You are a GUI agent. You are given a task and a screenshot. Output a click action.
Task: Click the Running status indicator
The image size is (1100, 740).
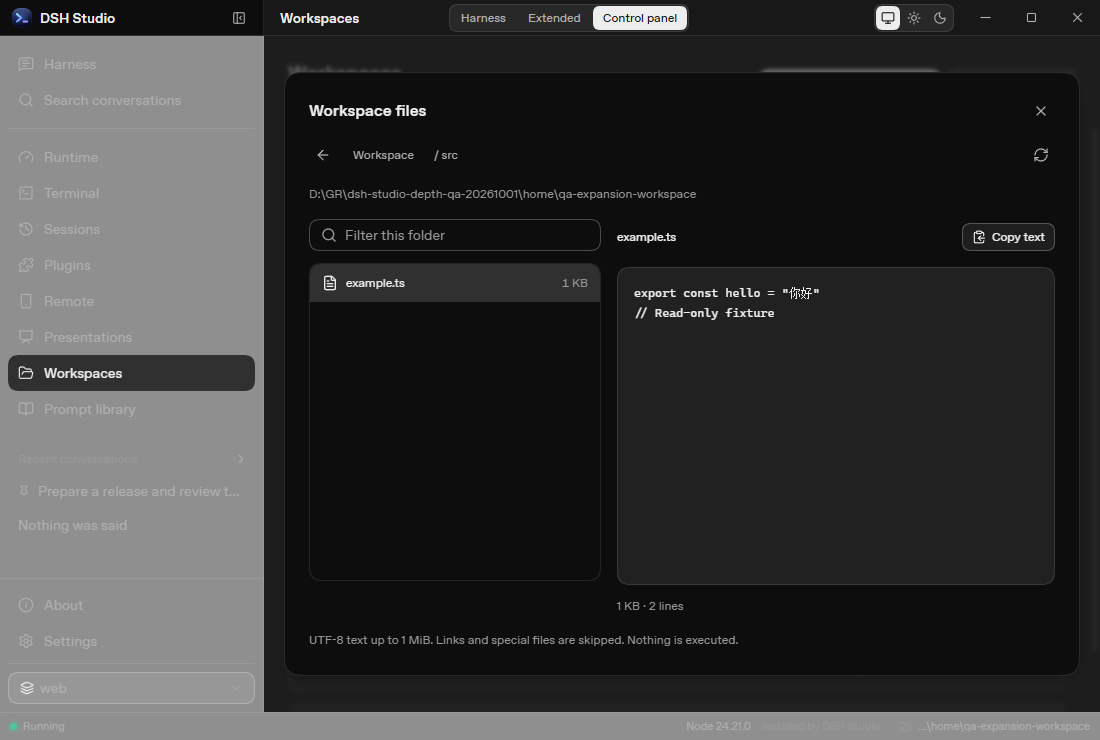(37, 727)
